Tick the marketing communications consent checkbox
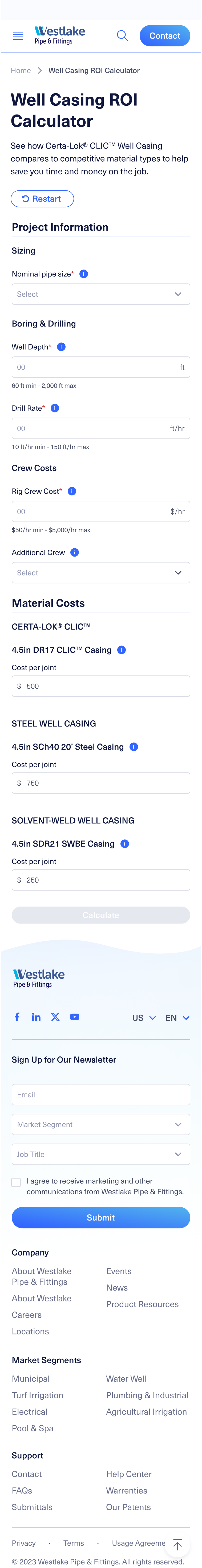The width and height of the screenshot is (202, 1568). (16, 1182)
